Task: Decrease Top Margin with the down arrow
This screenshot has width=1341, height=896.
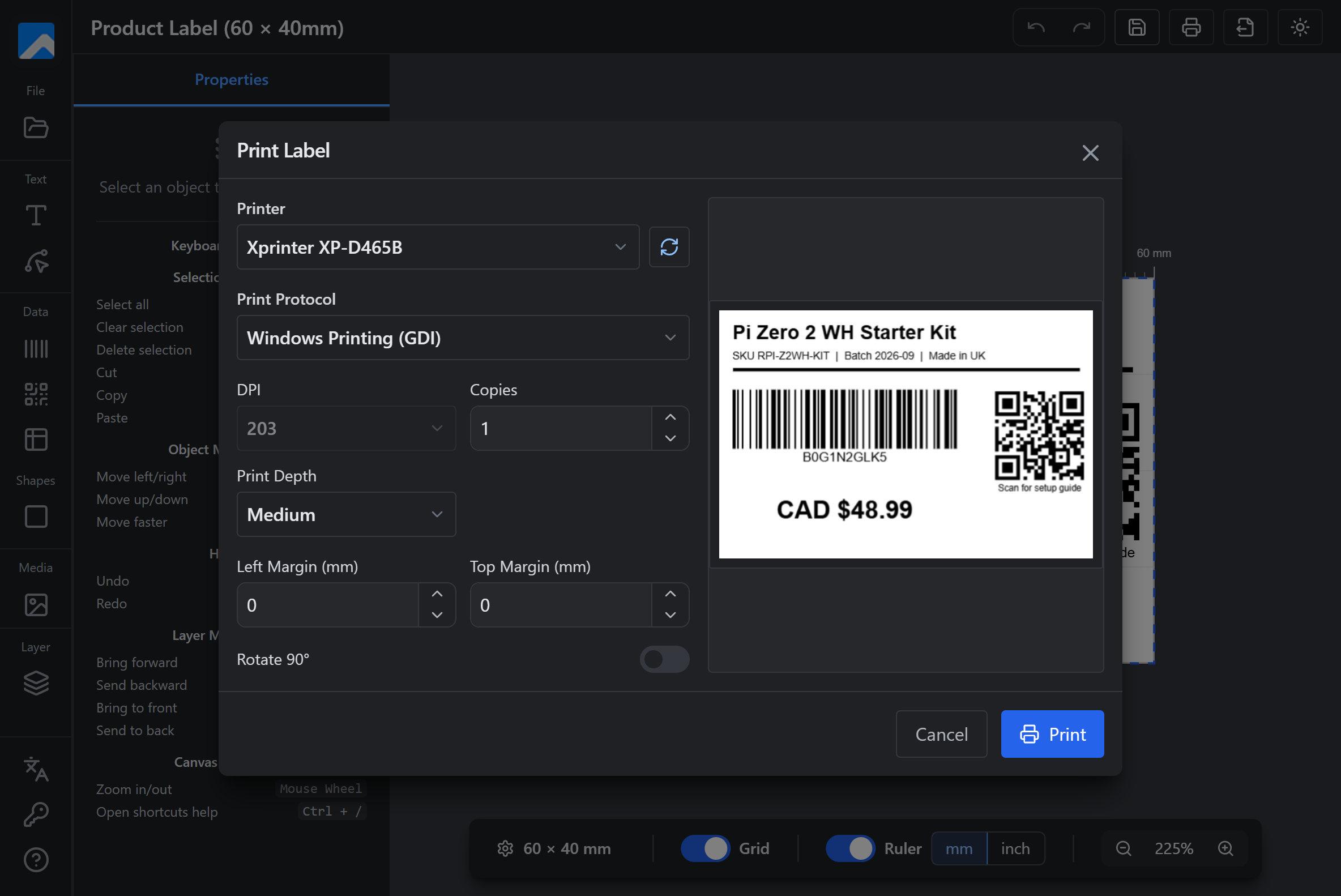Action: tap(670, 616)
